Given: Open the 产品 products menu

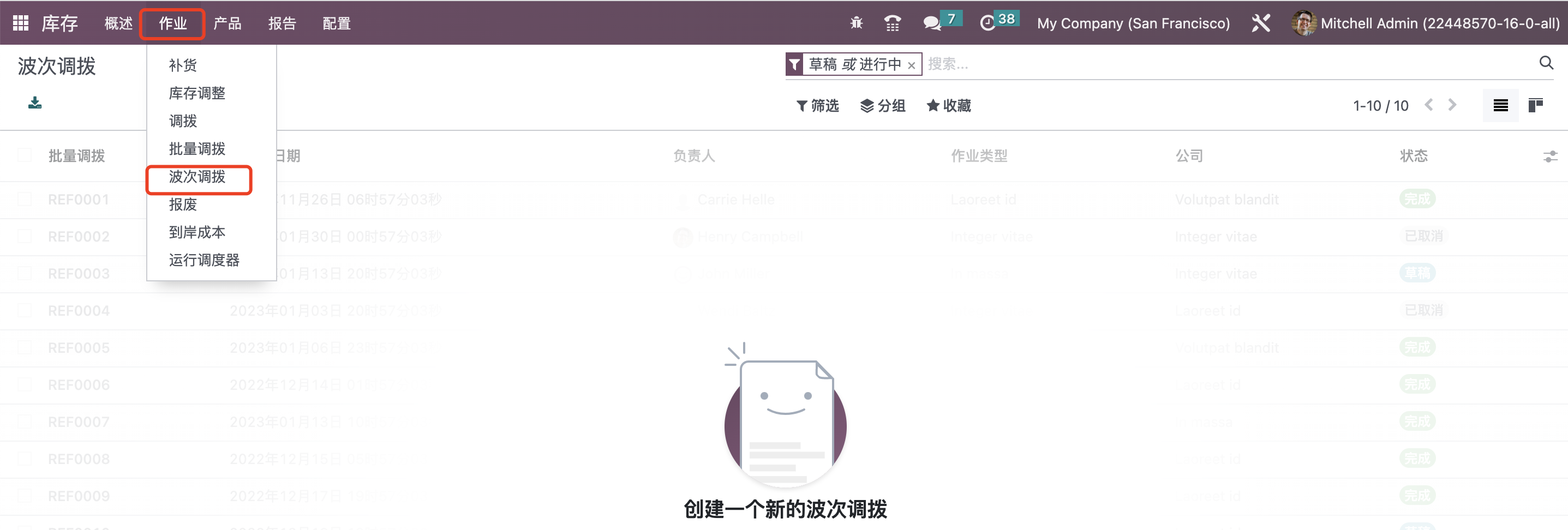Looking at the screenshot, I should (x=228, y=23).
